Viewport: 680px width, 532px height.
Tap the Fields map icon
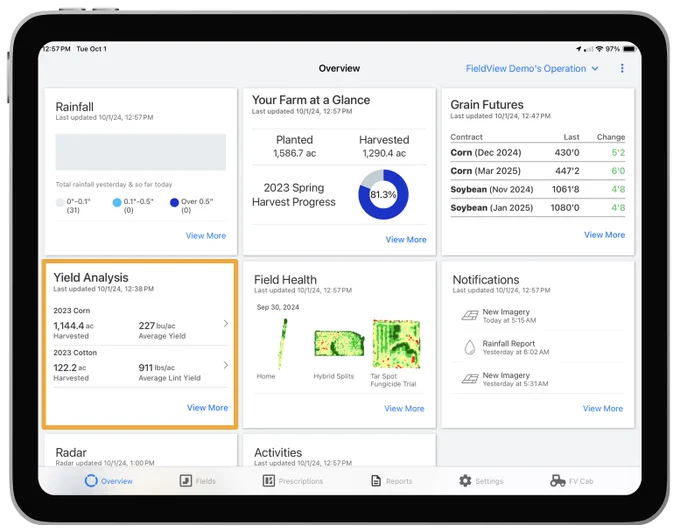click(x=186, y=481)
